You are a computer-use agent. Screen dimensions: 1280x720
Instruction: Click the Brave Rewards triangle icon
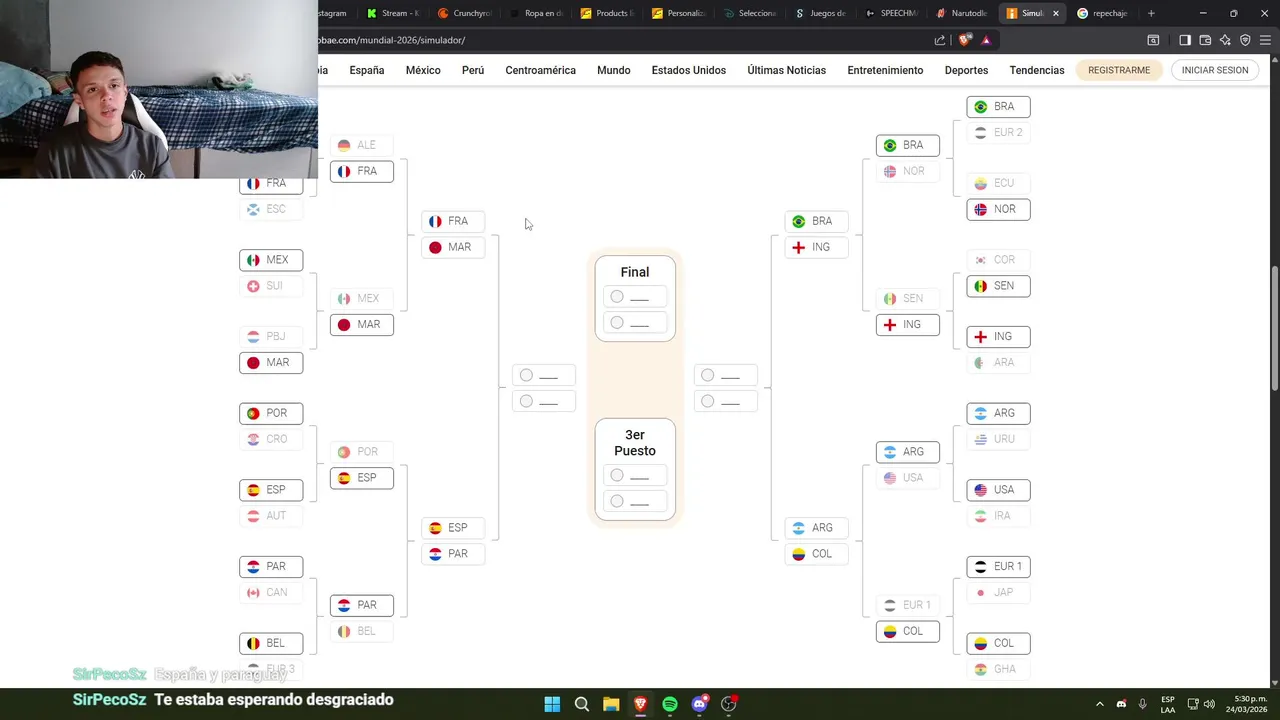[986, 40]
